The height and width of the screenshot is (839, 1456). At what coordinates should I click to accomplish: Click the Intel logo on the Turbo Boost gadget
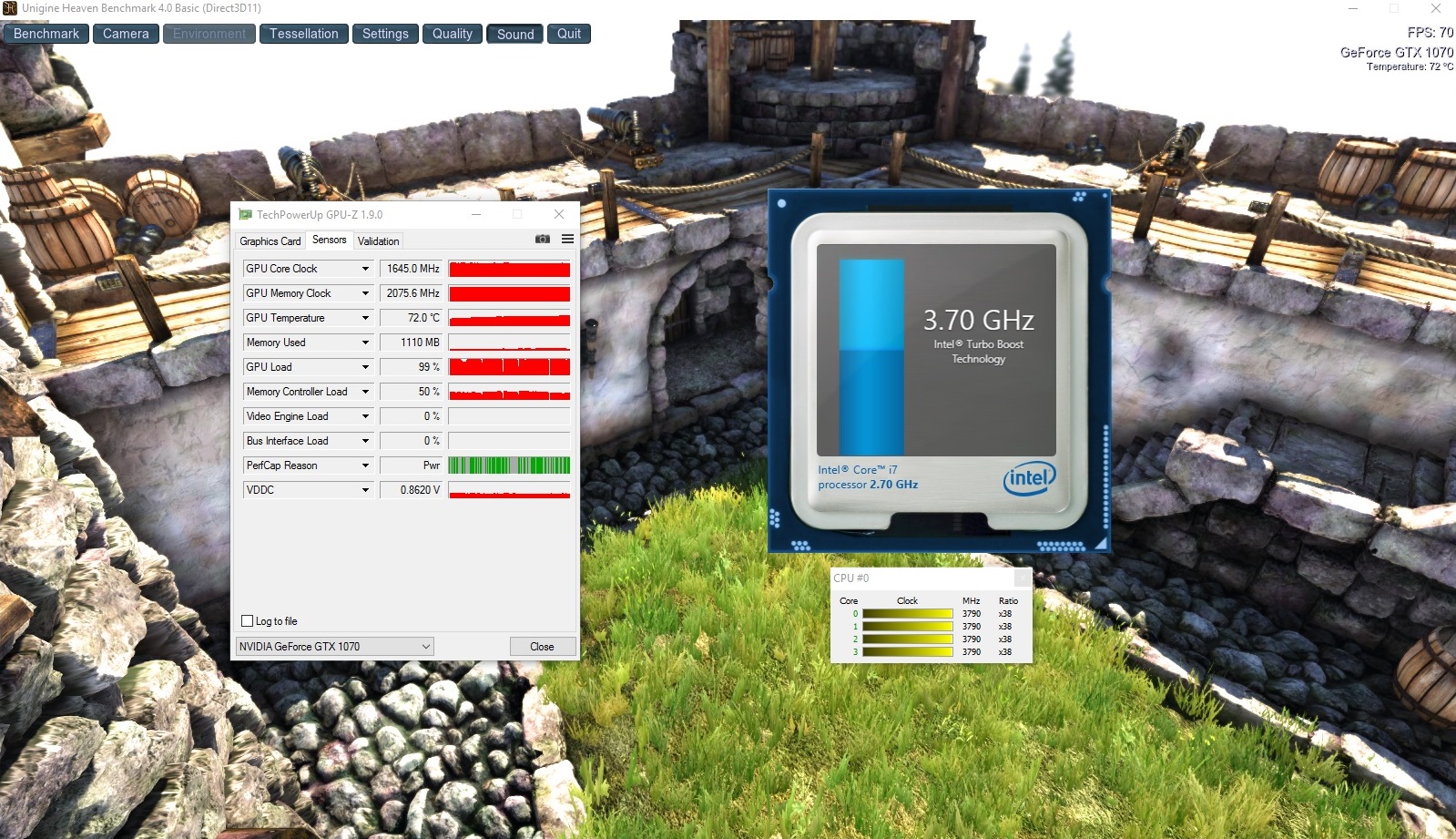[1029, 477]
